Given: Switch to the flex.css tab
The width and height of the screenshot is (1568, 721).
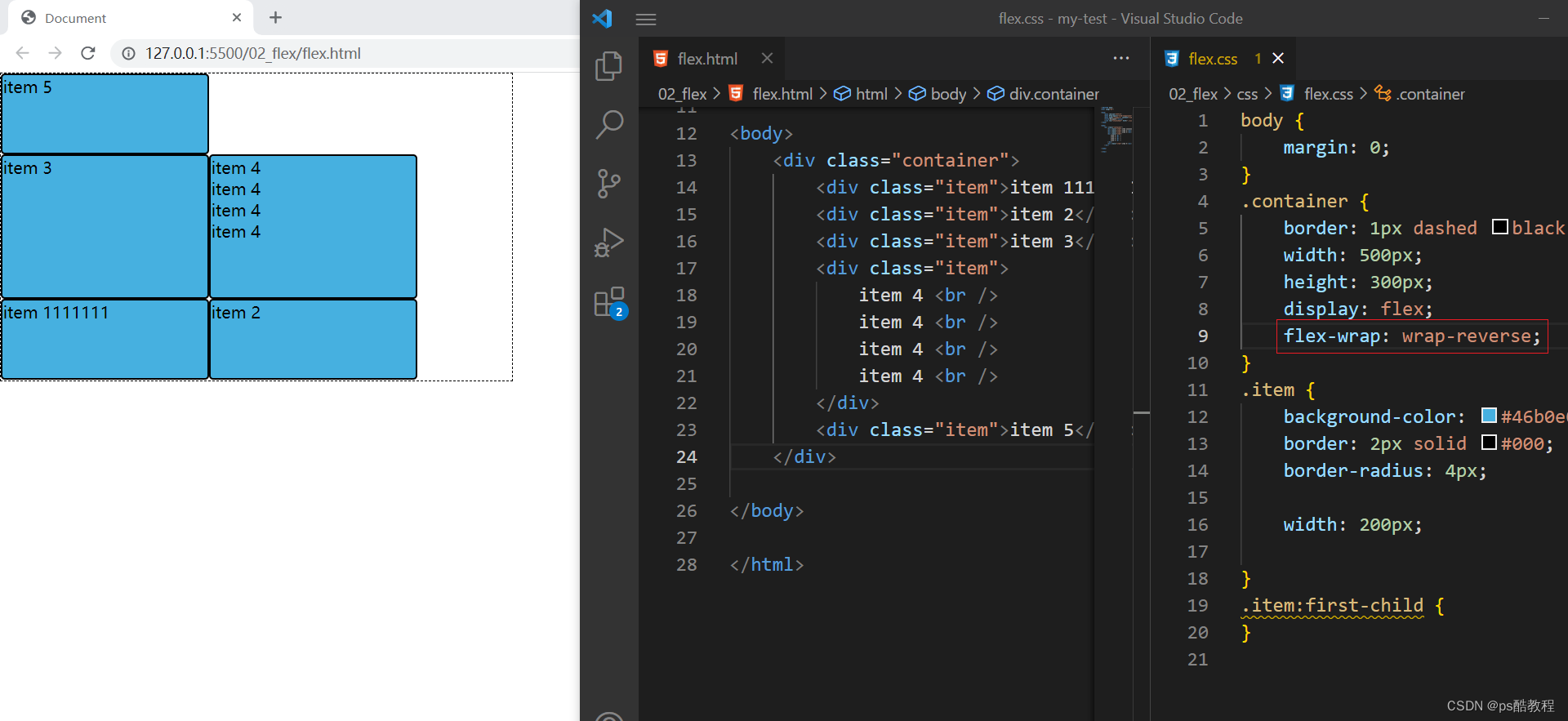Looking at the screenshot, I should pyautogui.click(x=1213, y=59).
